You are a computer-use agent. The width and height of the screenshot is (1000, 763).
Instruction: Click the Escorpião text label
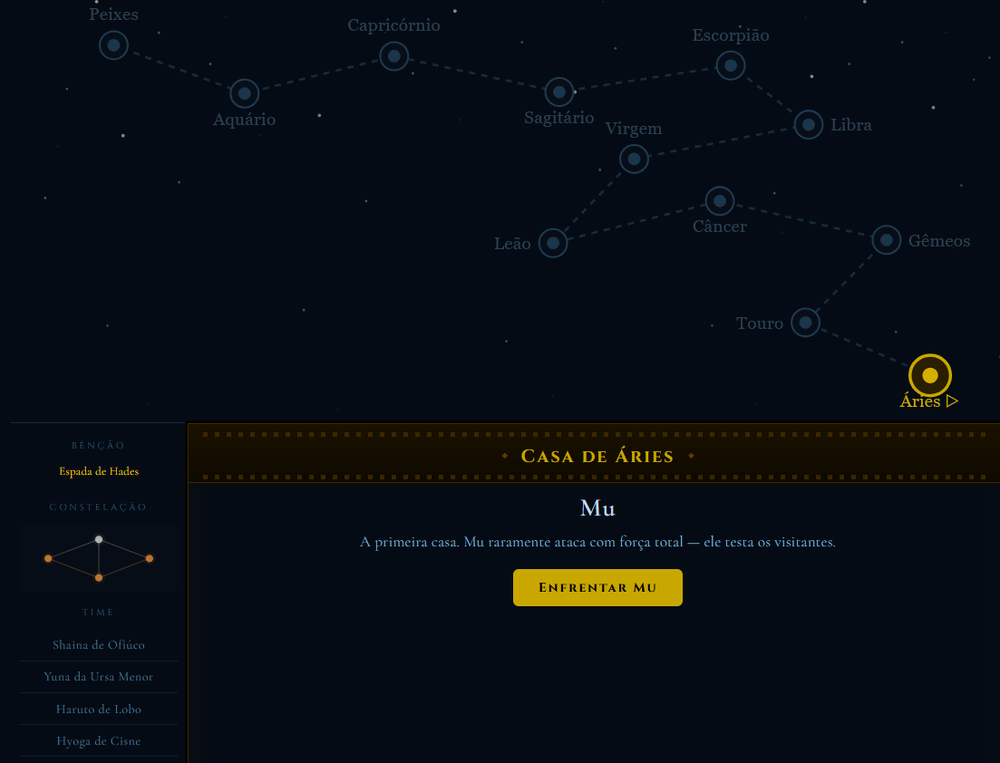click(730, 36)
